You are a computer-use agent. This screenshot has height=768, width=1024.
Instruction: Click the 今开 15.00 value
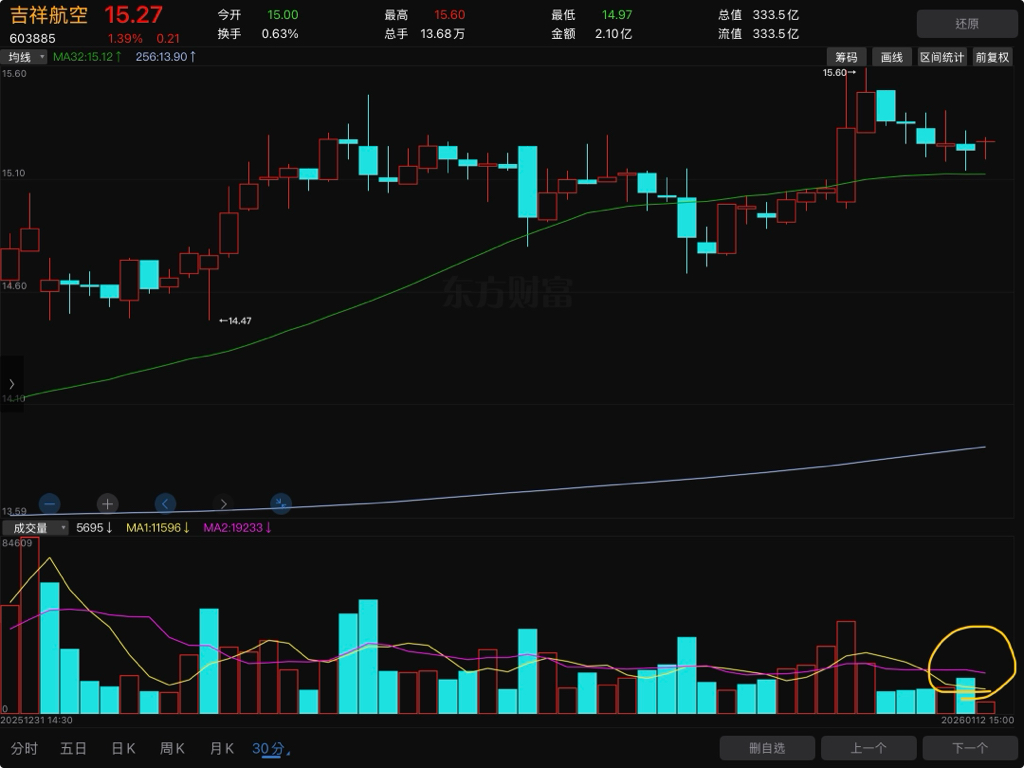282,15
